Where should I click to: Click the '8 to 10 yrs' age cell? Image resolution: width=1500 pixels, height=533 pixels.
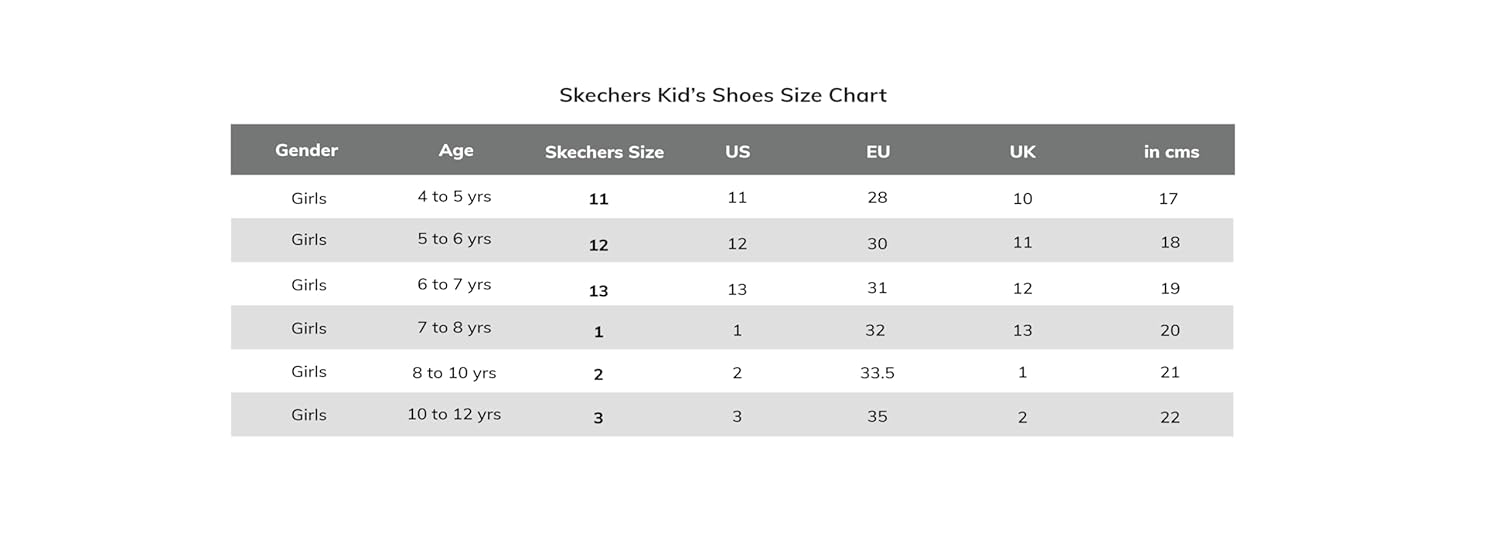tap(454, 373)
